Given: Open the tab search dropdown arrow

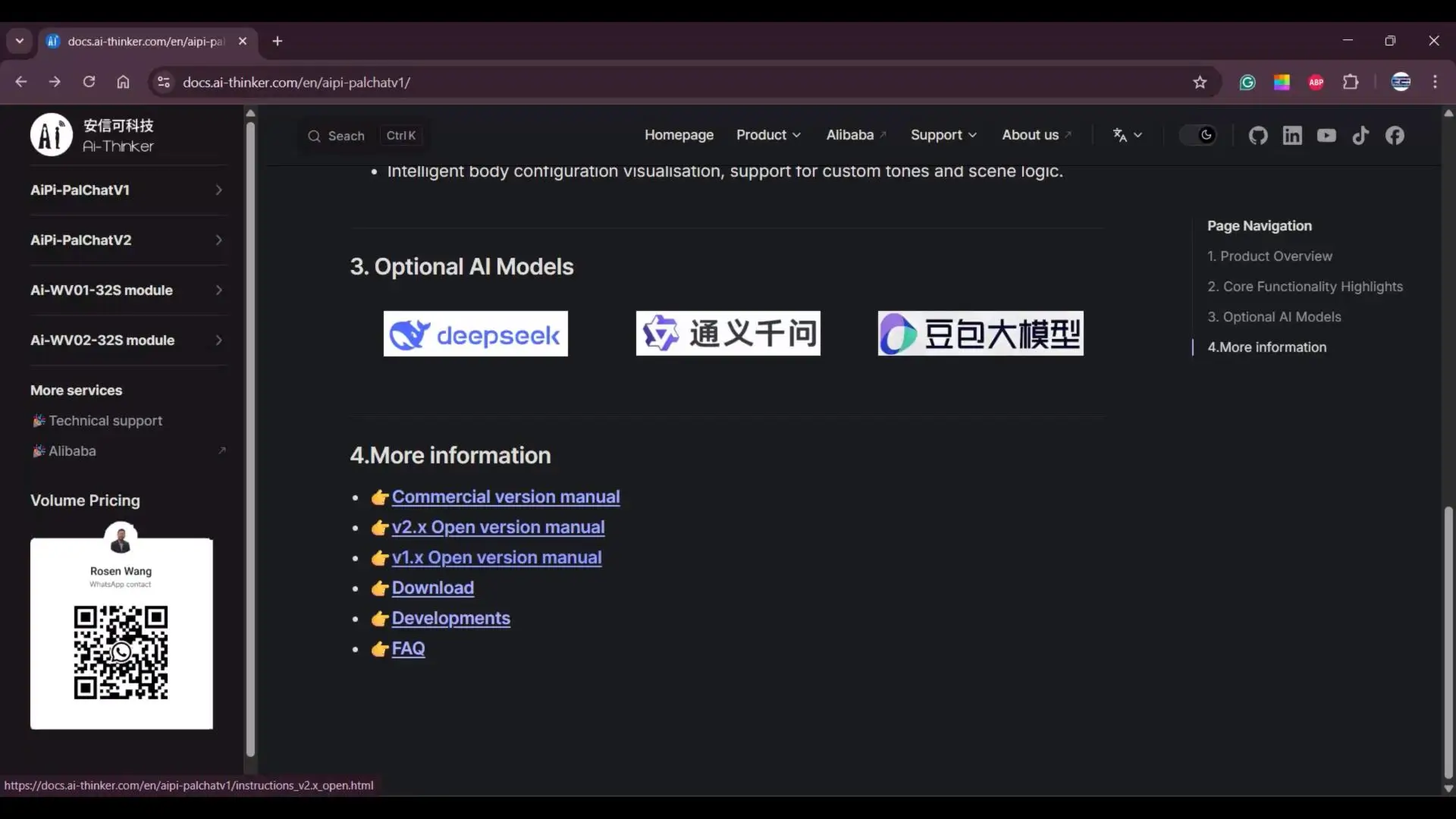Looking at the screenshot, I should pos(20,42).
